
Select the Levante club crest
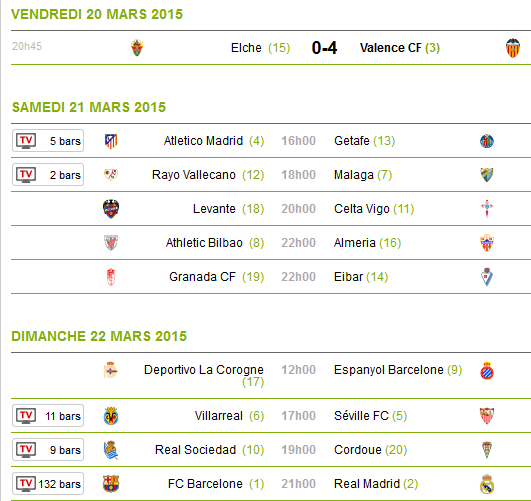pyautogui.click(x=111, y=209)
